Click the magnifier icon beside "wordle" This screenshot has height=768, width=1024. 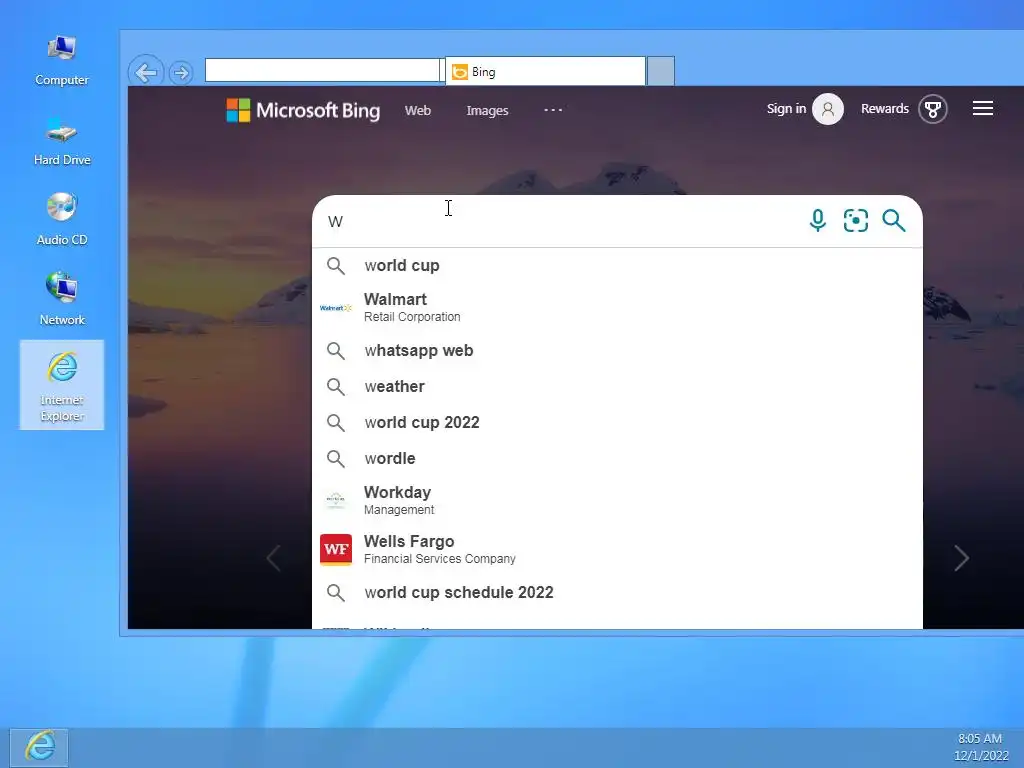[x=336, y=458]
